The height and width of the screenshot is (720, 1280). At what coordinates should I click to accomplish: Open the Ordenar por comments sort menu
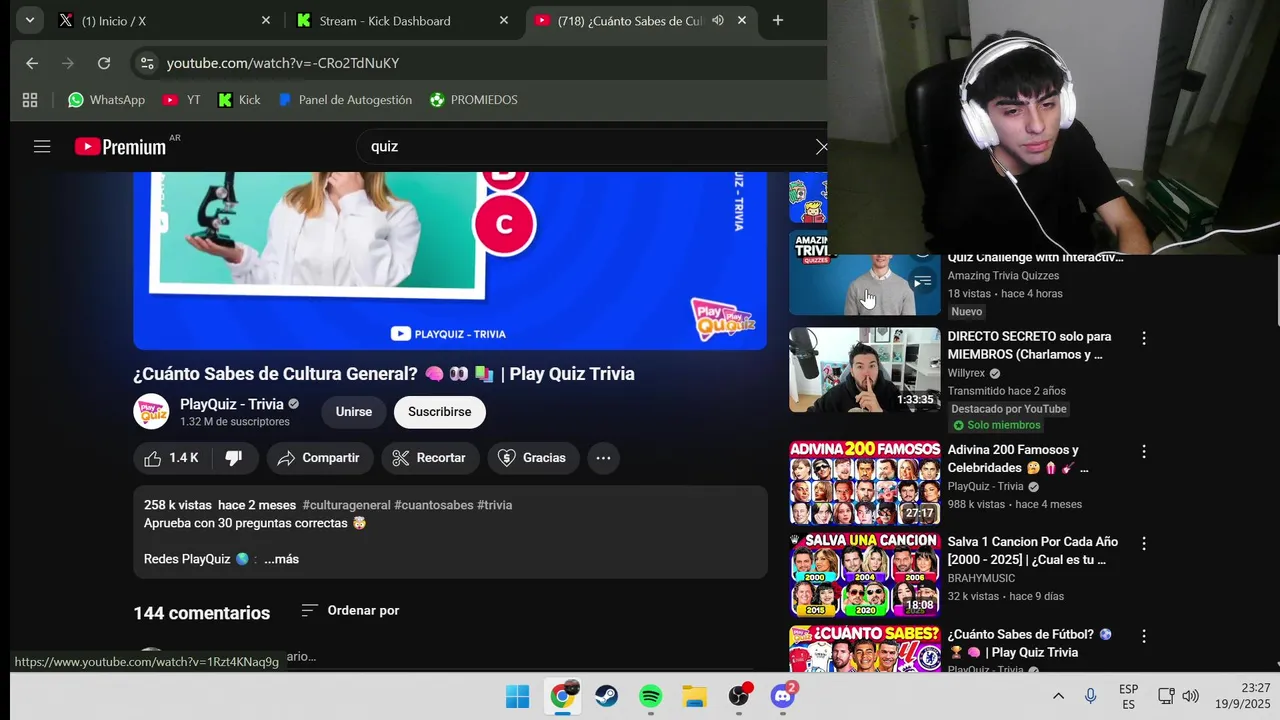[350, 610]
